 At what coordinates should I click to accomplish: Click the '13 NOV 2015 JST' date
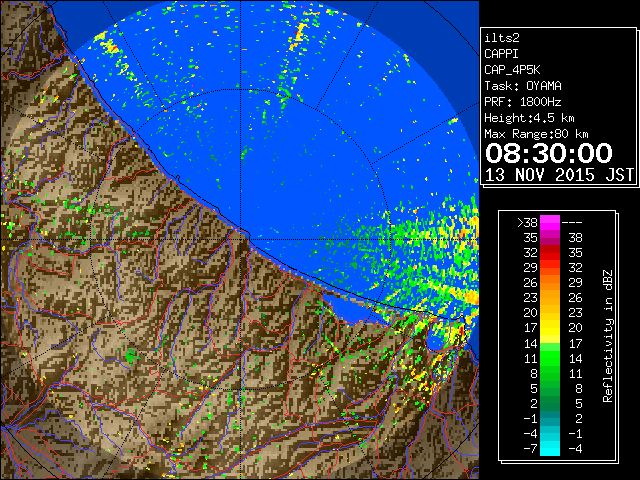click(x=559, y=175)
